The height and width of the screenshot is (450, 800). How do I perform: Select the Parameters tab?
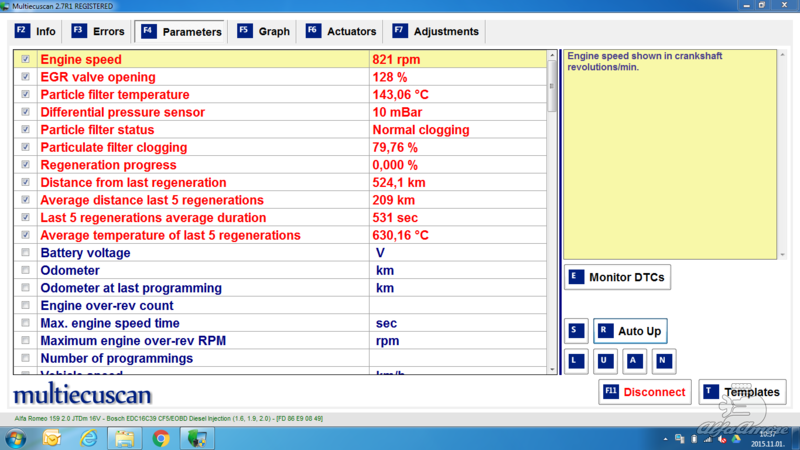click(181, 32)
